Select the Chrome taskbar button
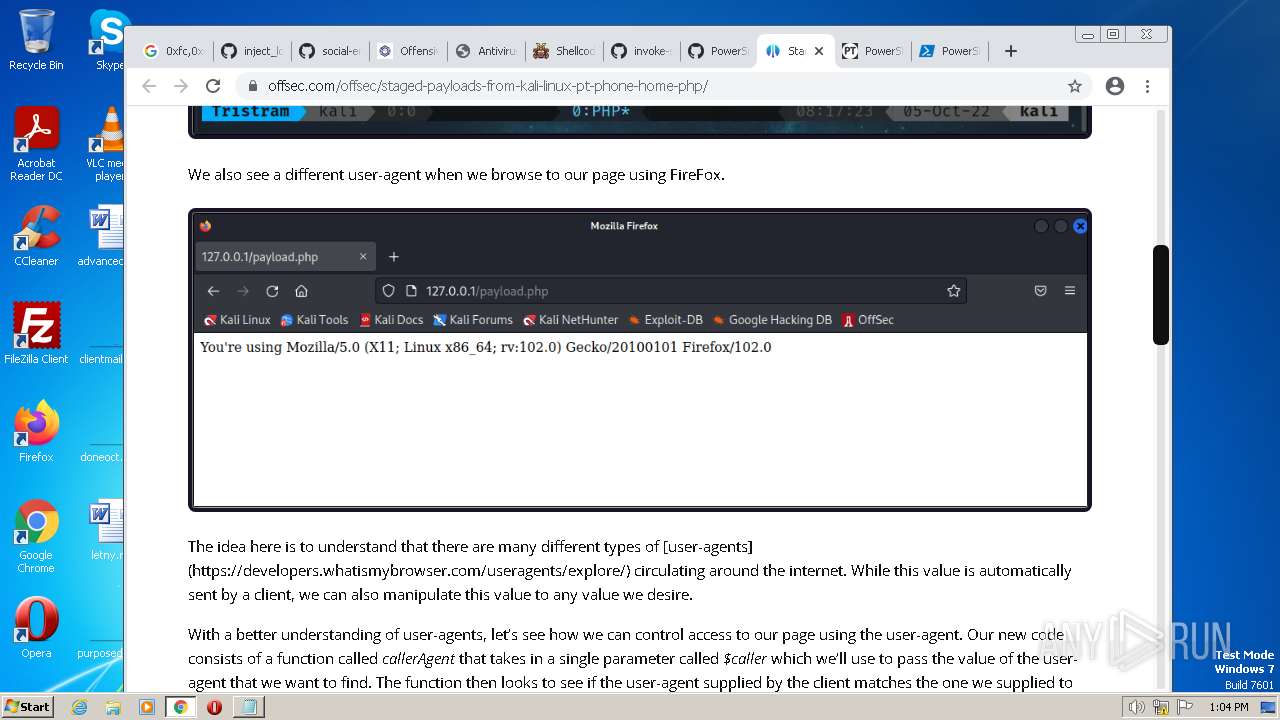Image resolution: width=1280 pixels, height=720 pixels. click(x=180, y=706)
